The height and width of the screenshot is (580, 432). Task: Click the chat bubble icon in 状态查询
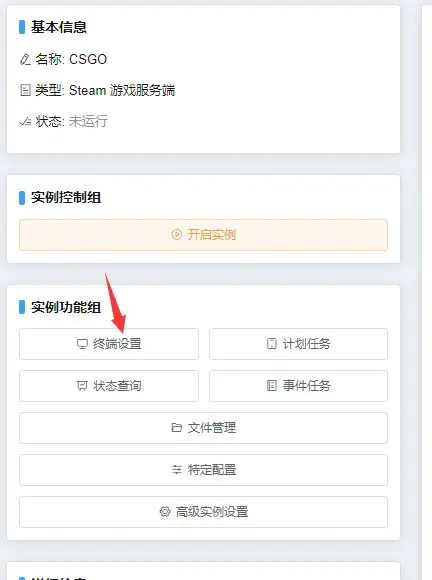click(x=82, y=386)
